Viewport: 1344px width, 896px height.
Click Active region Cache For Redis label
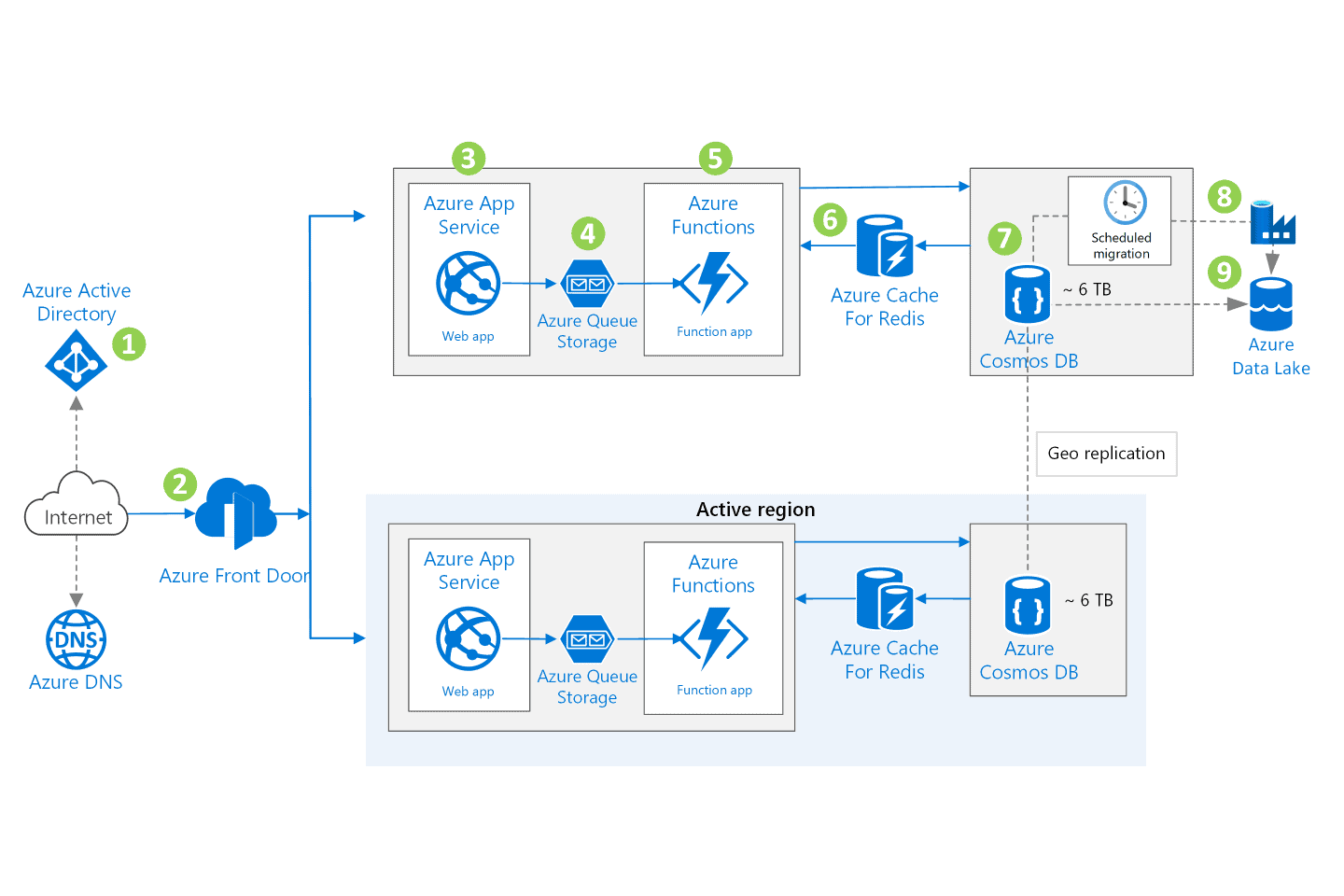click(885, 660)
